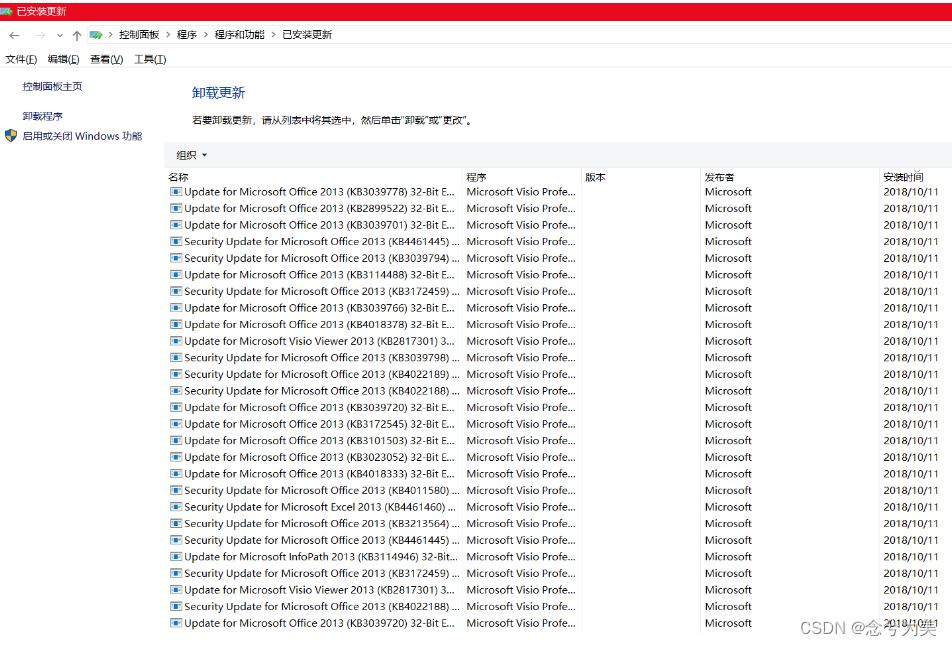Open the 文件(F) menu
This screenshot has height=646, width=952.
click(x=21, y=59)
